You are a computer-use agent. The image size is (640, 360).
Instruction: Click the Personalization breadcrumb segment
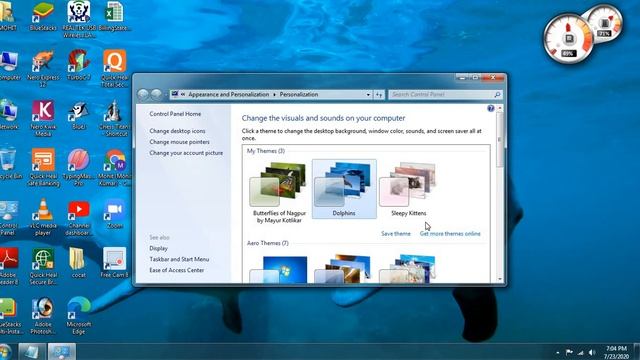(299, 94)
